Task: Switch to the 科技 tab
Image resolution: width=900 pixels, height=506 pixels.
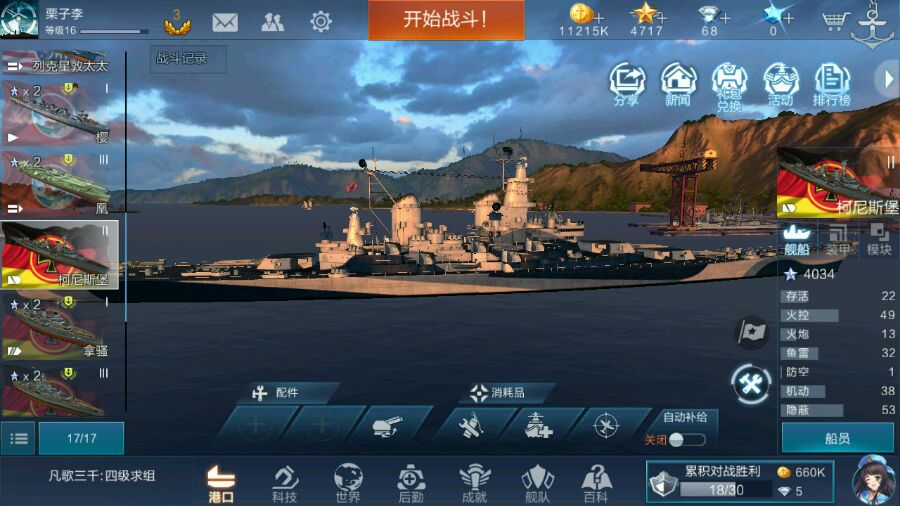Action: click(285, 484)
